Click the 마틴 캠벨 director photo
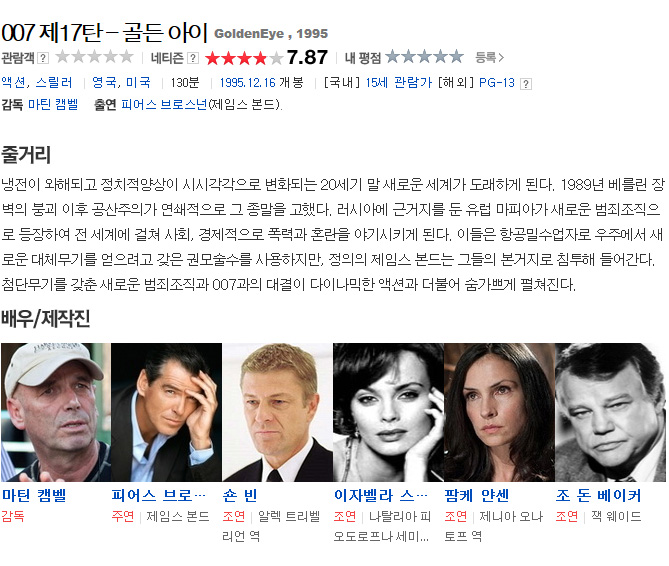 tap(56, 412)
